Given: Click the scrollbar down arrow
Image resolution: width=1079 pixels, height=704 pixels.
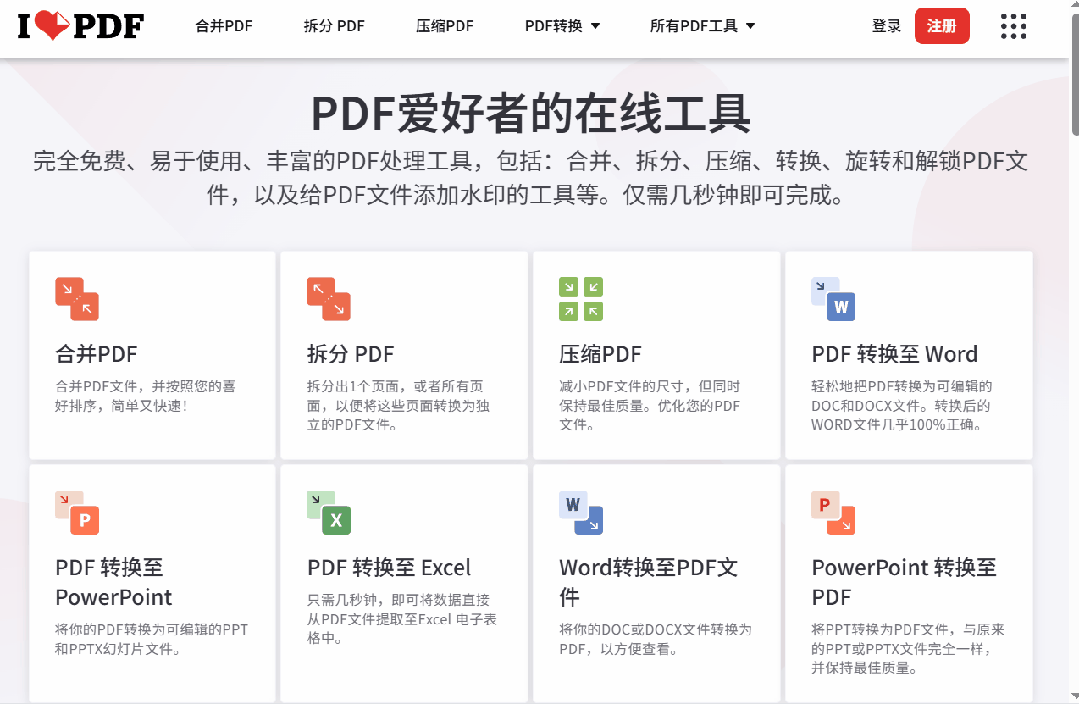Looking at the screenshot, I should 1075,696.
